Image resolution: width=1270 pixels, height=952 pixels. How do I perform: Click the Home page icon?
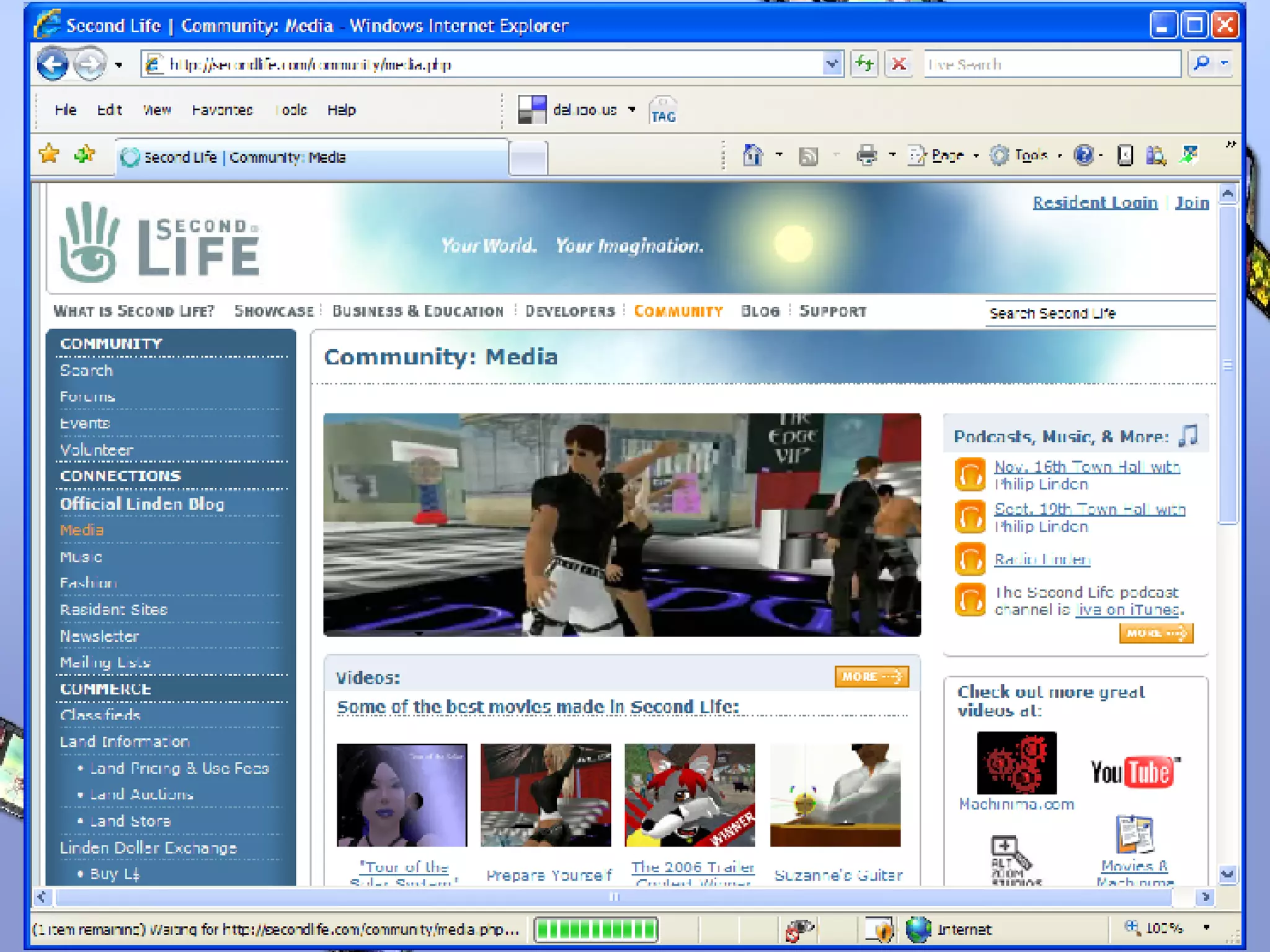pos(752,155)
